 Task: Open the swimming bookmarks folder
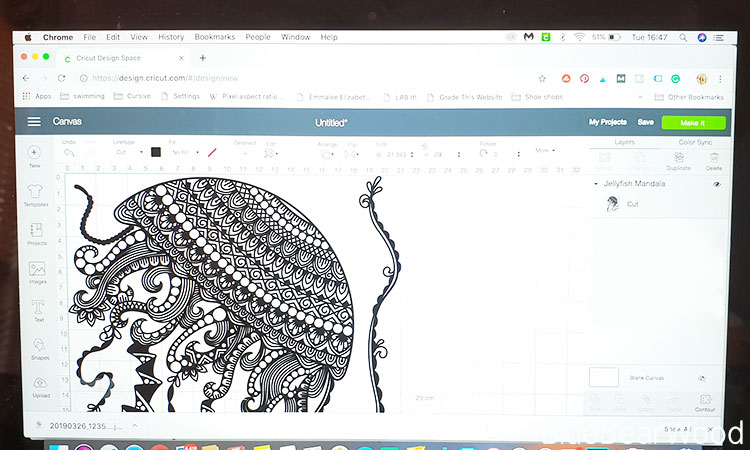click(82, 96)
